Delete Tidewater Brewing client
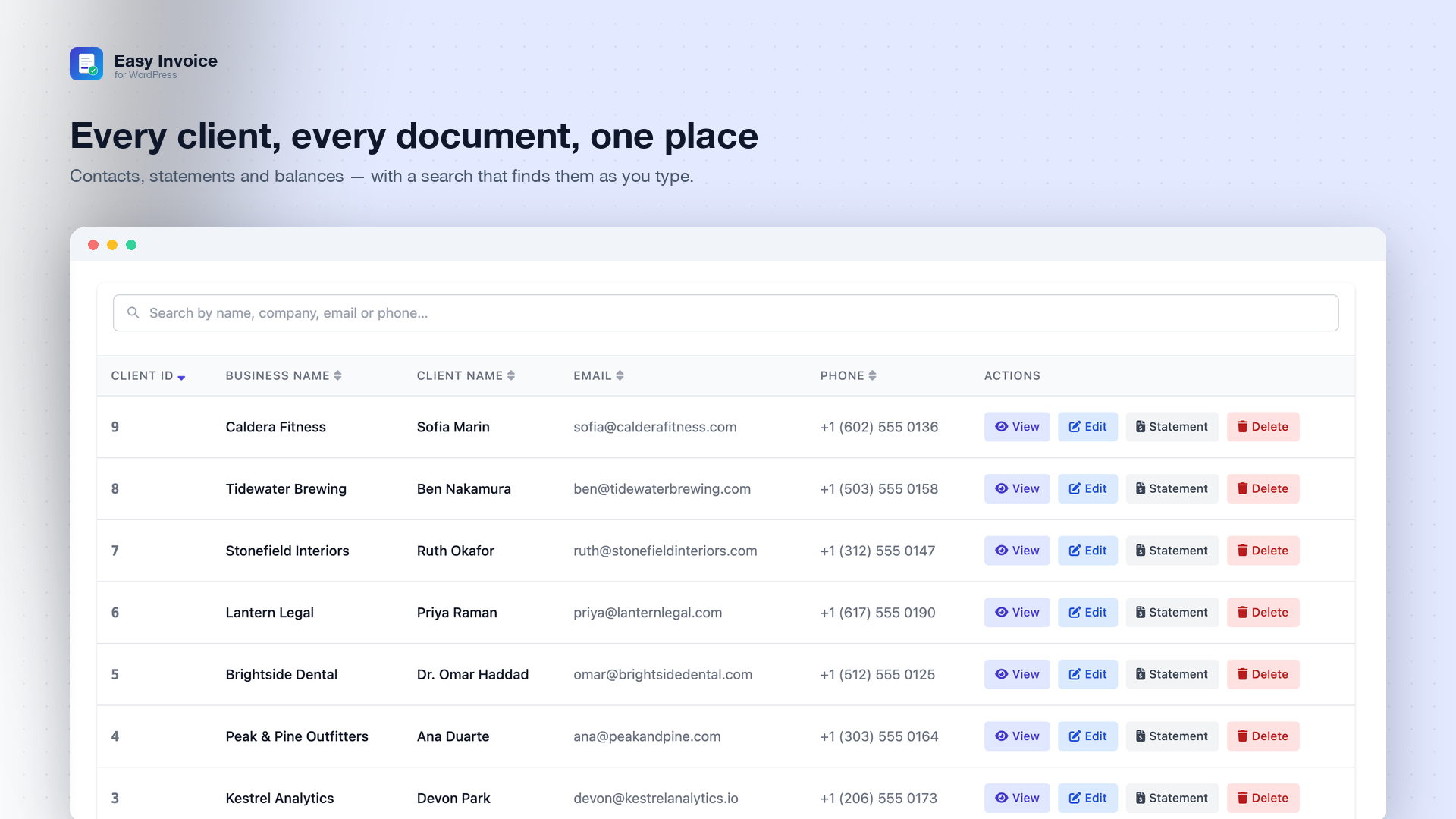This screenshot has width=1456, height=819. click(1263, 489)
